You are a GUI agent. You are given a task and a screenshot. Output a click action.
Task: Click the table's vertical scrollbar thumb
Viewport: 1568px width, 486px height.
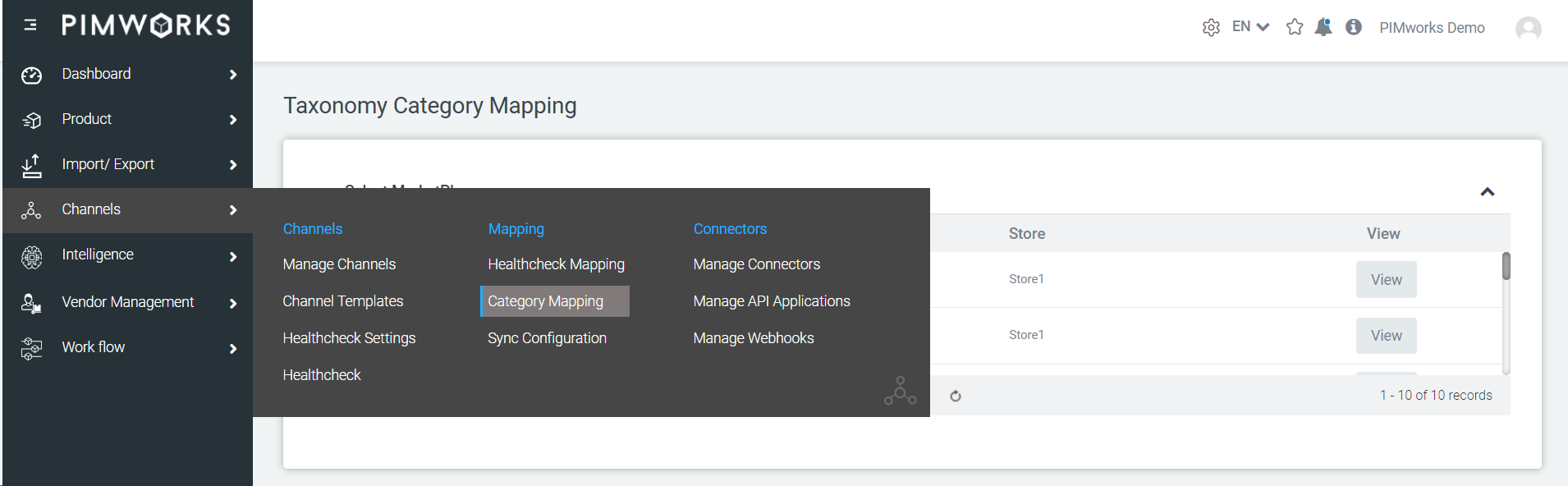tap(1506, 266)
